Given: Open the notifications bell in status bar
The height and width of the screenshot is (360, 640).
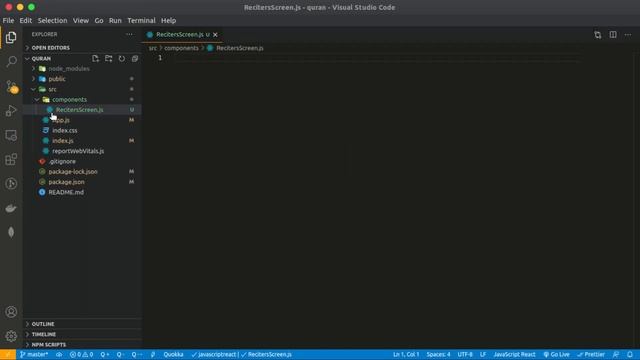Looking at the screenshot, I should tap(630, 354).
